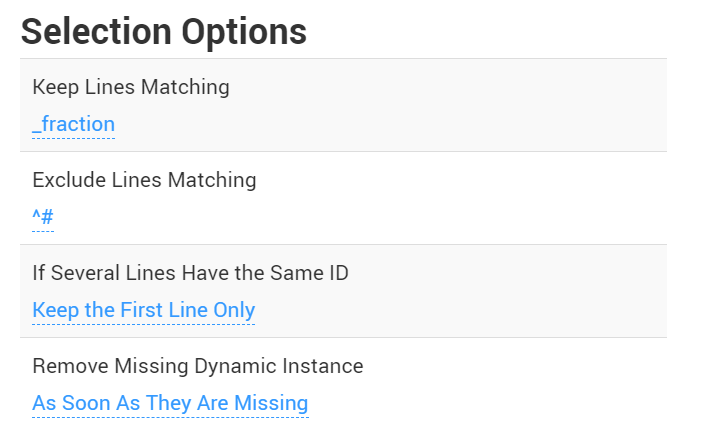710x428 pixels.
Task: Click the 'Exclude Lines Matching' label
Action: [x=144, y=180]
